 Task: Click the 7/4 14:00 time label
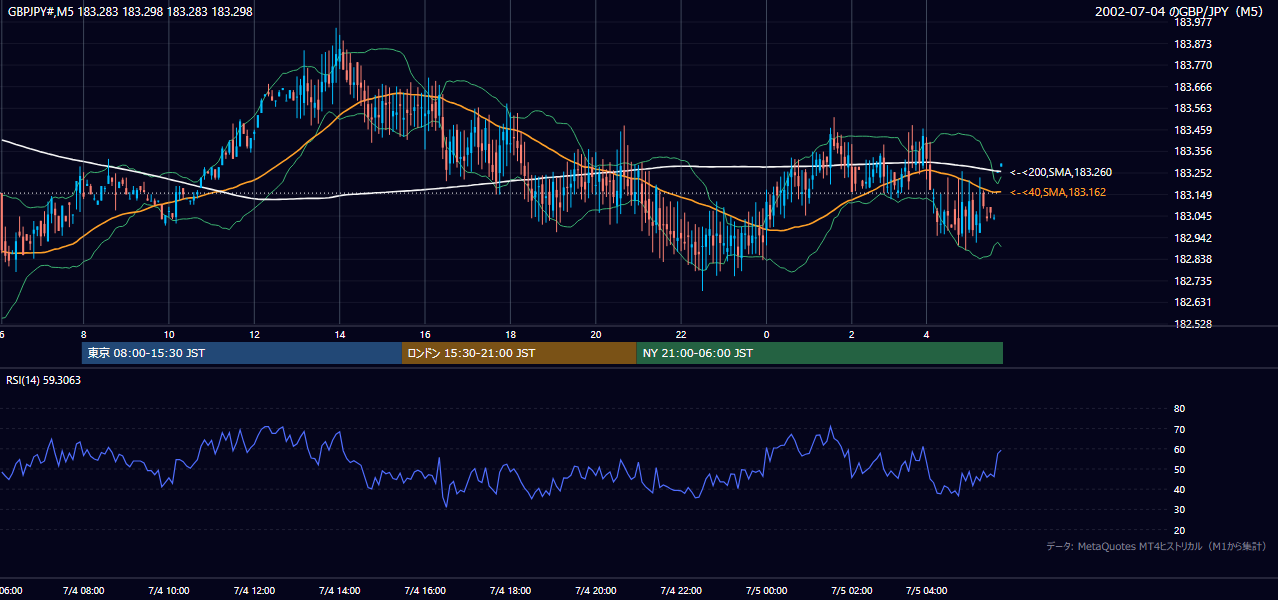coord(340,591)
